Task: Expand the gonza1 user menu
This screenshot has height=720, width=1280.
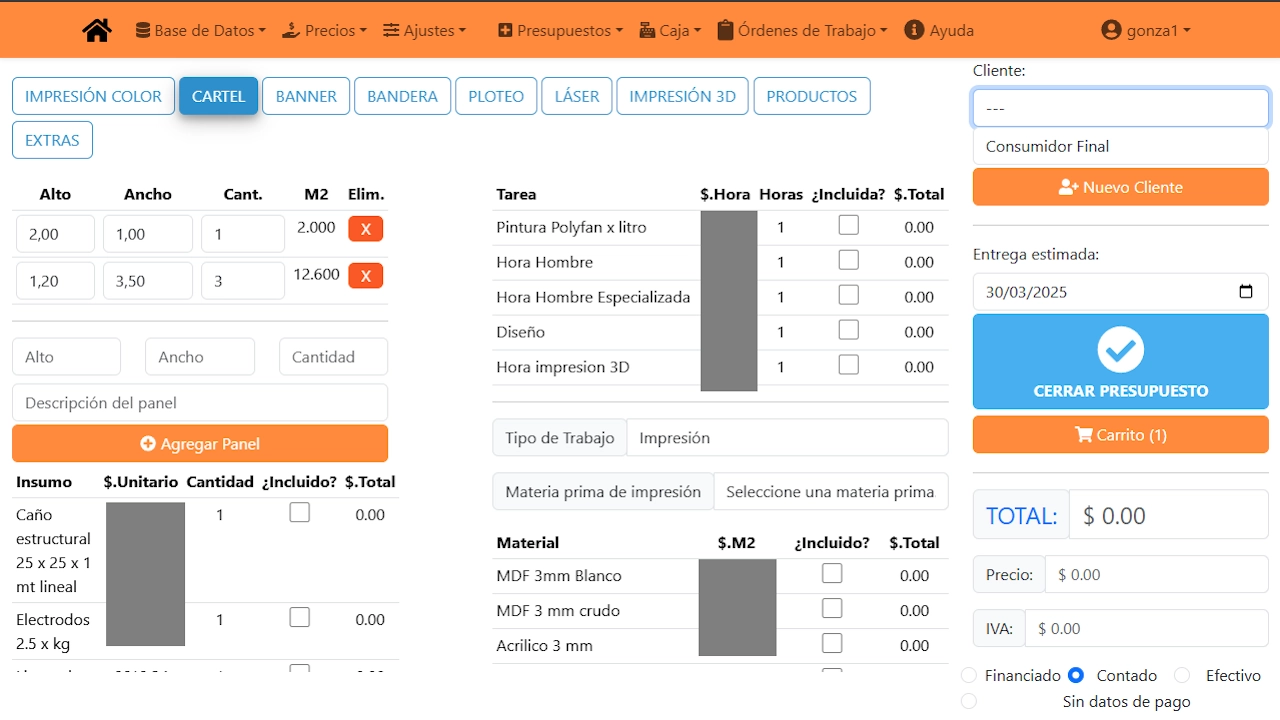Action: (x=1145, y=30)
